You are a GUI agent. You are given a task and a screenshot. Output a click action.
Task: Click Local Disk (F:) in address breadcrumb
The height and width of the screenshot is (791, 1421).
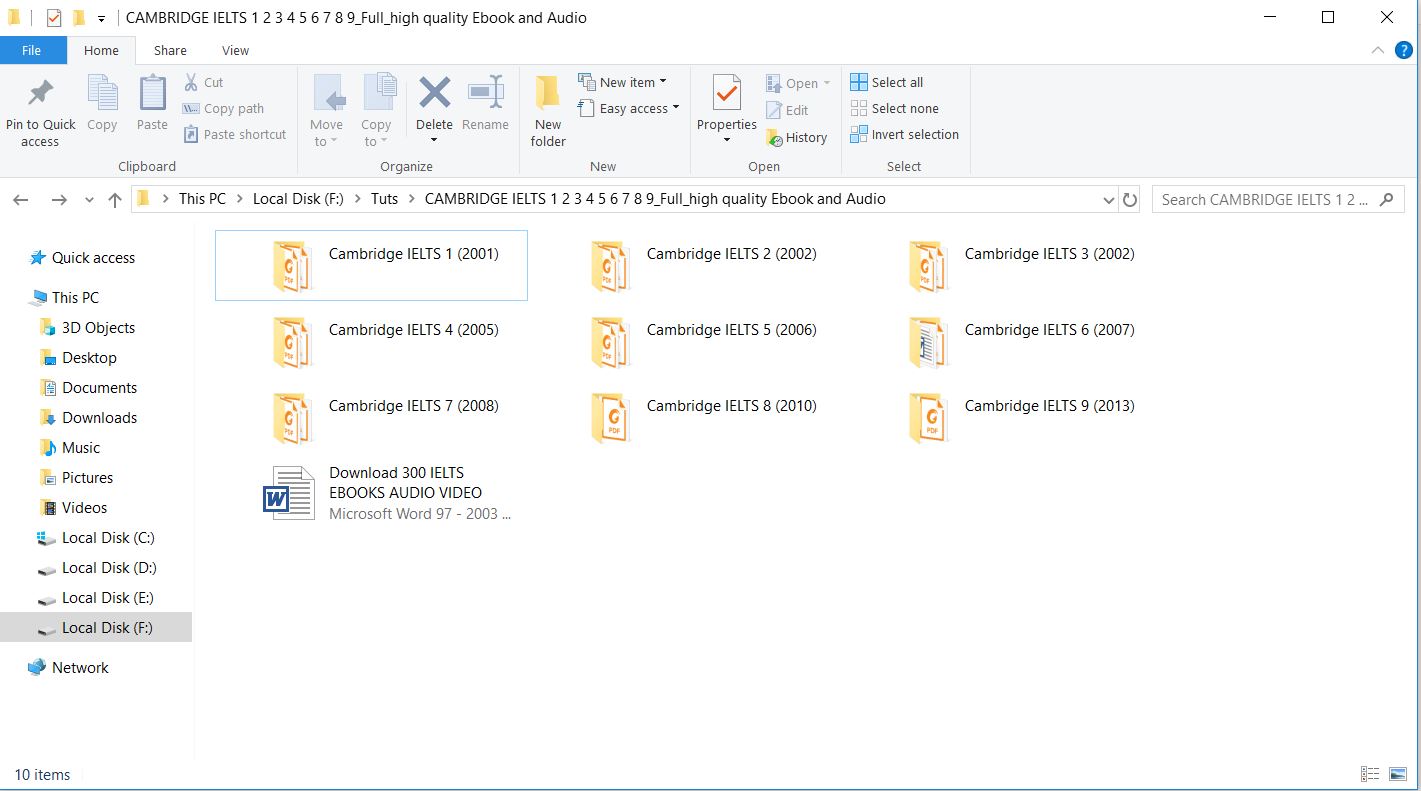298,199
